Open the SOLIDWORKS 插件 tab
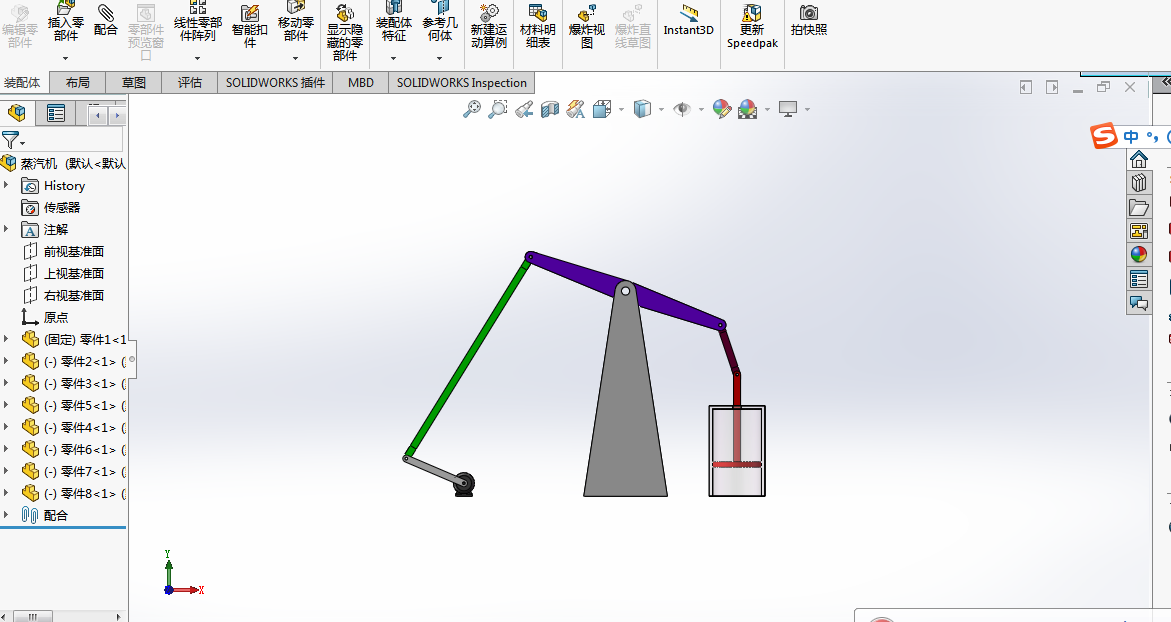 click(276, 83)
